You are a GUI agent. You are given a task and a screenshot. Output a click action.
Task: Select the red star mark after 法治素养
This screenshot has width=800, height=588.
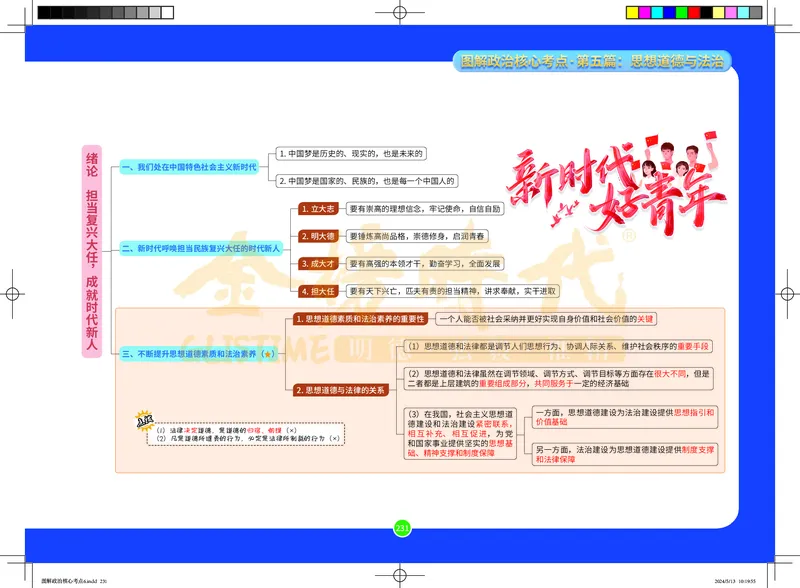coord(267,355)
